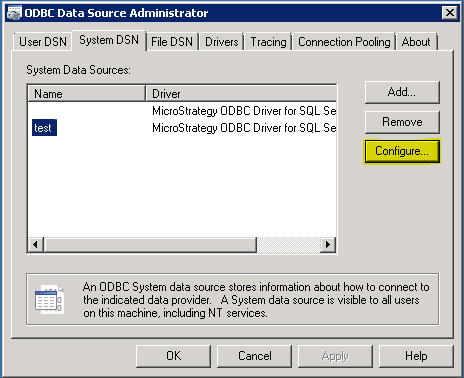This screenshot has width=464, height=378.
Task: Confirm the dialog with OK
Action: 173,356
